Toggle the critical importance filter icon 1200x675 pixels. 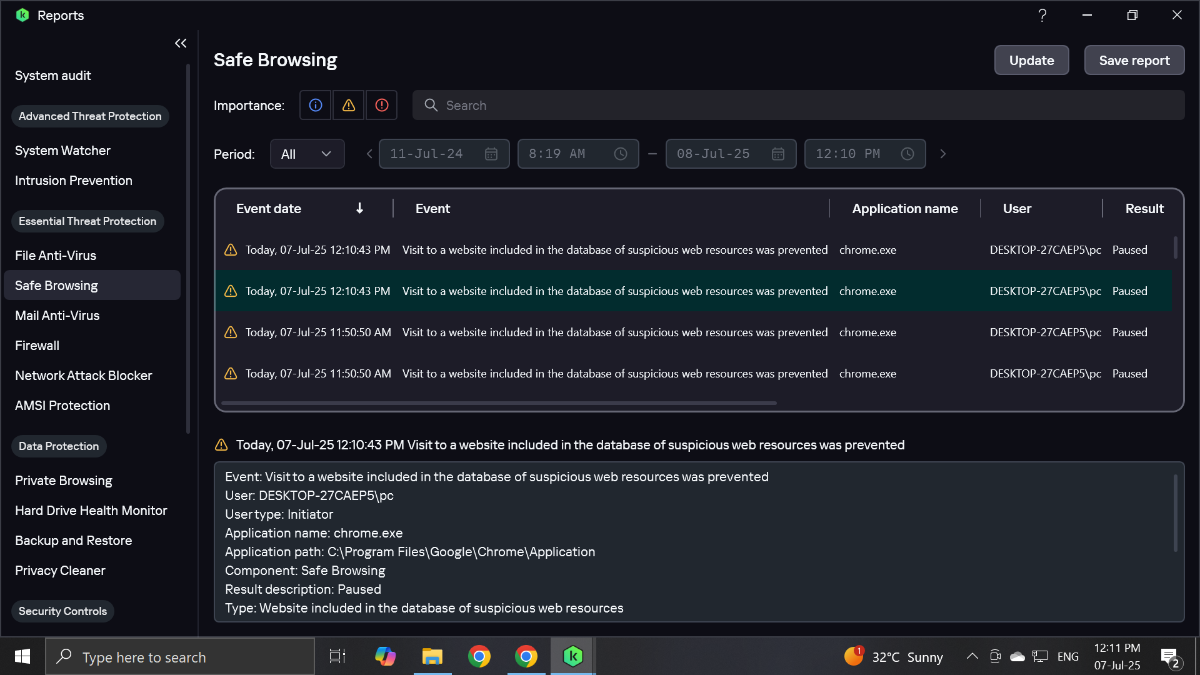tap(382, 105)
